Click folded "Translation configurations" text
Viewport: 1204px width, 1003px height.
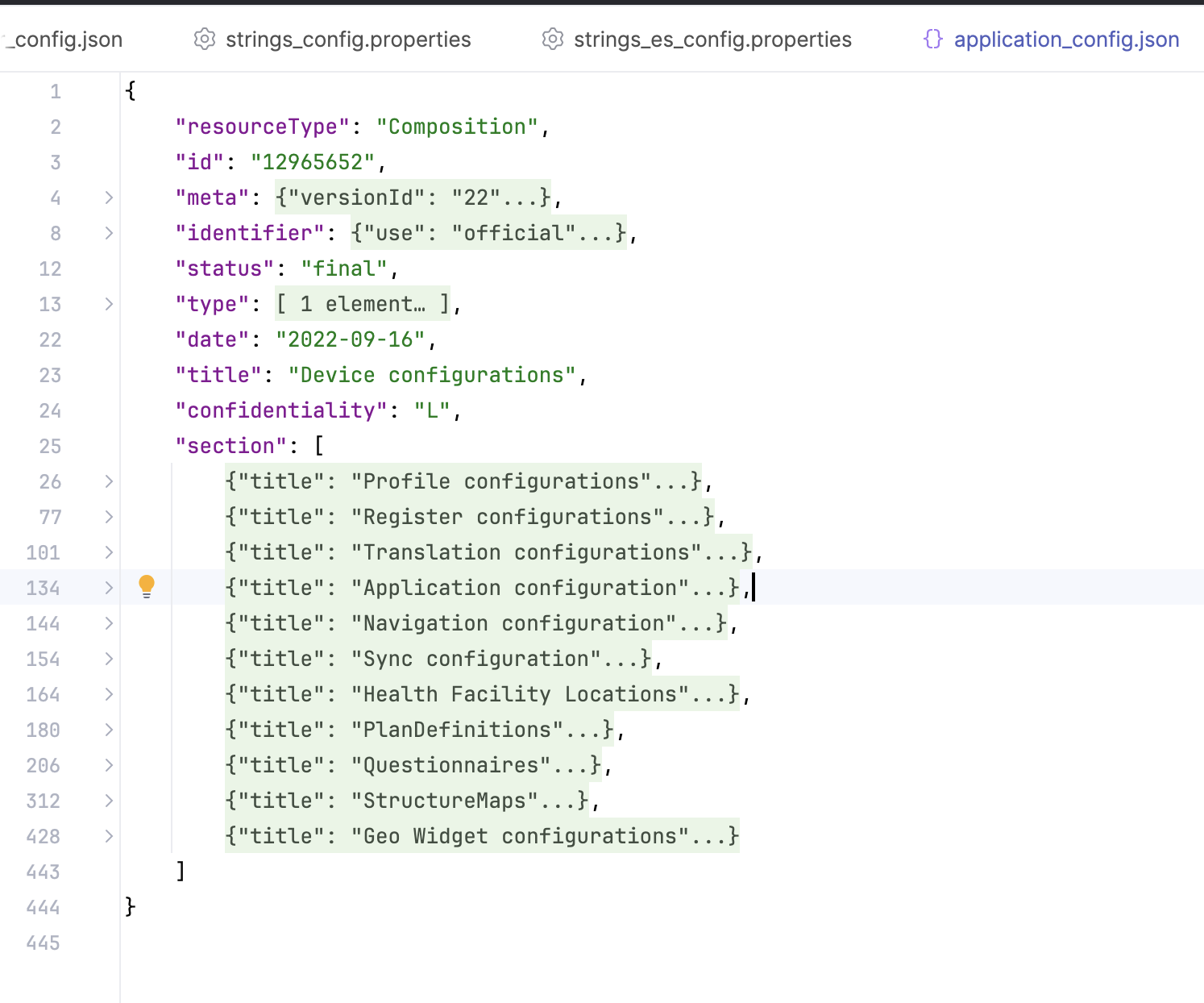[488, 552]
